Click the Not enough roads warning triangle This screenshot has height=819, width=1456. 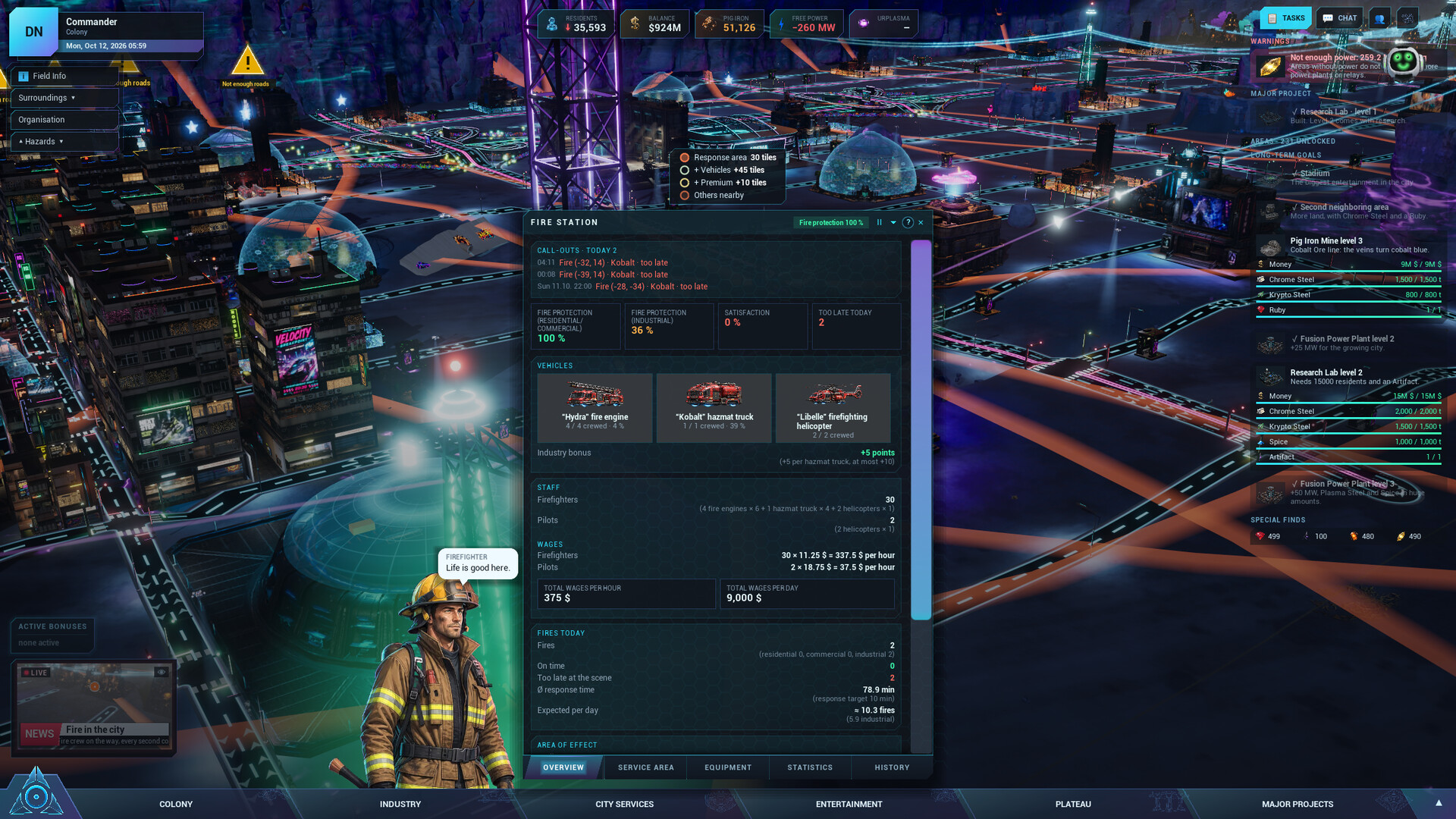tap(246, 61)
